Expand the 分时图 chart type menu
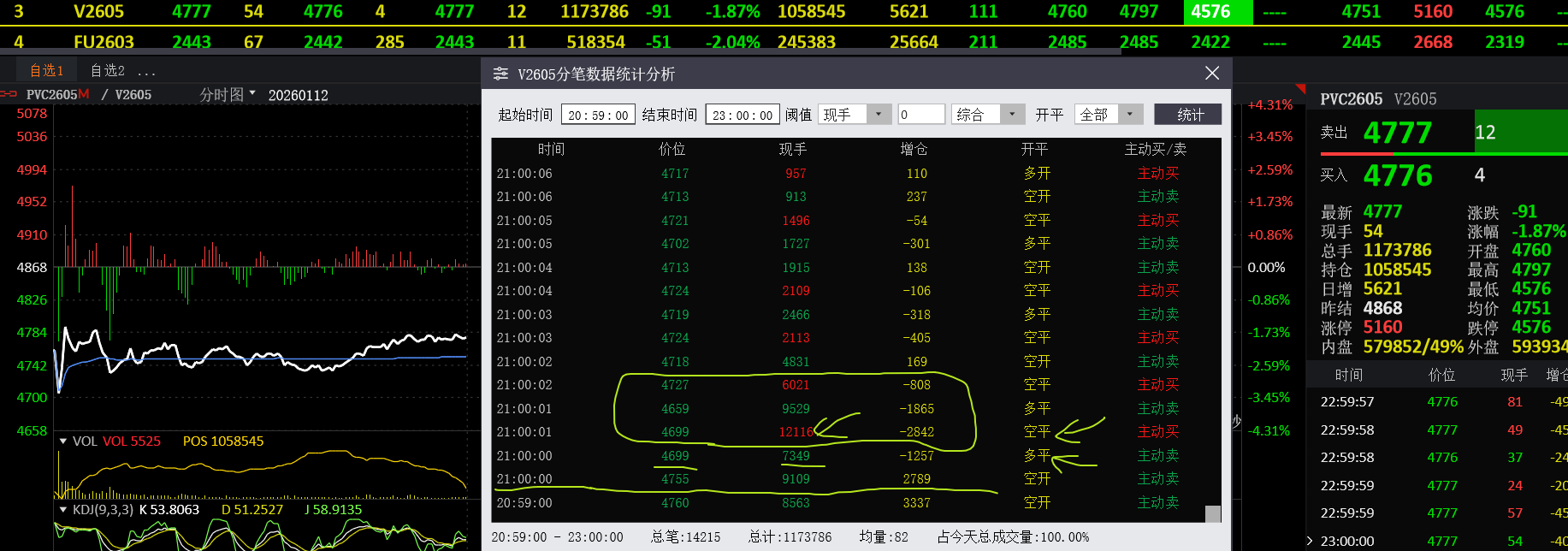The height and width of the screenshot is (551, 1568). (x=252, y=93)
